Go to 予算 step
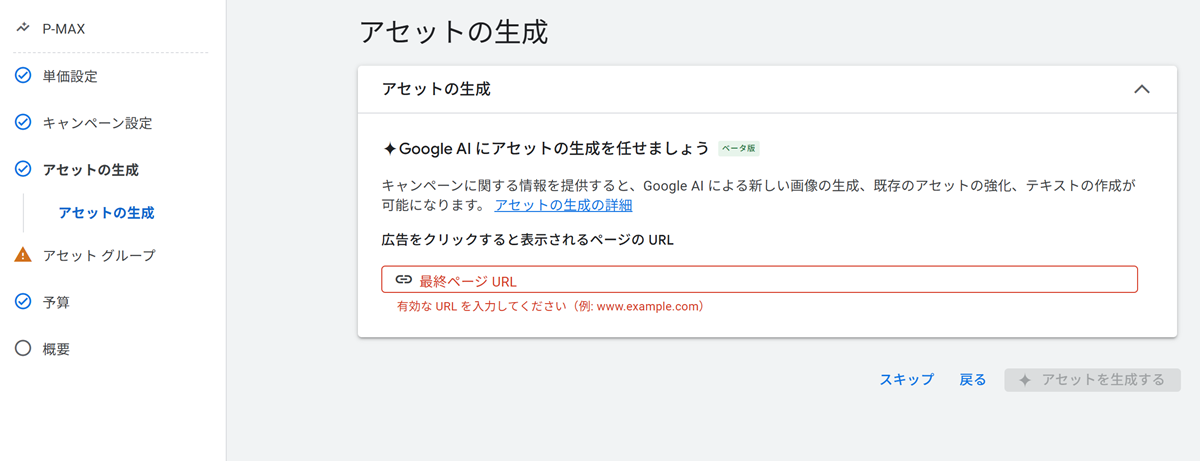 (56, 302)
